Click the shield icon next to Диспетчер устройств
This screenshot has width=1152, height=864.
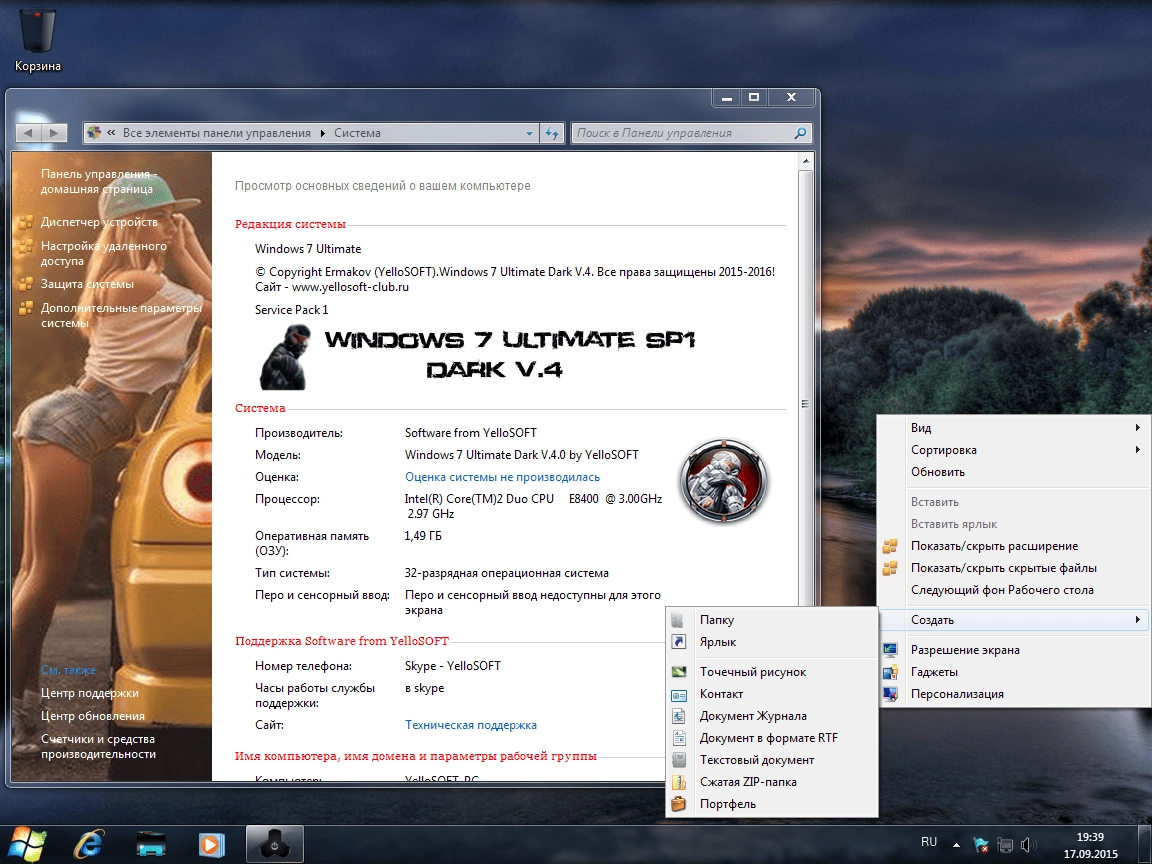point(25,222)
